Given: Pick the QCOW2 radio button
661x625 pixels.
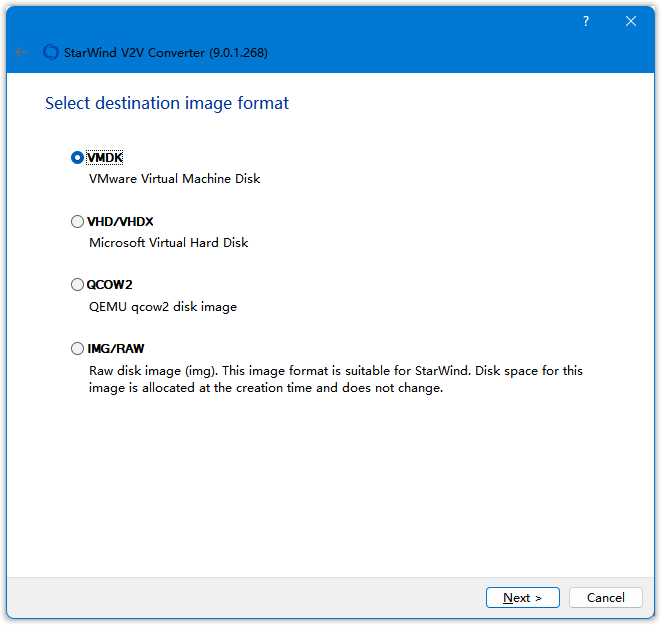Looking at the screenshot, I should tap(78, 285).
